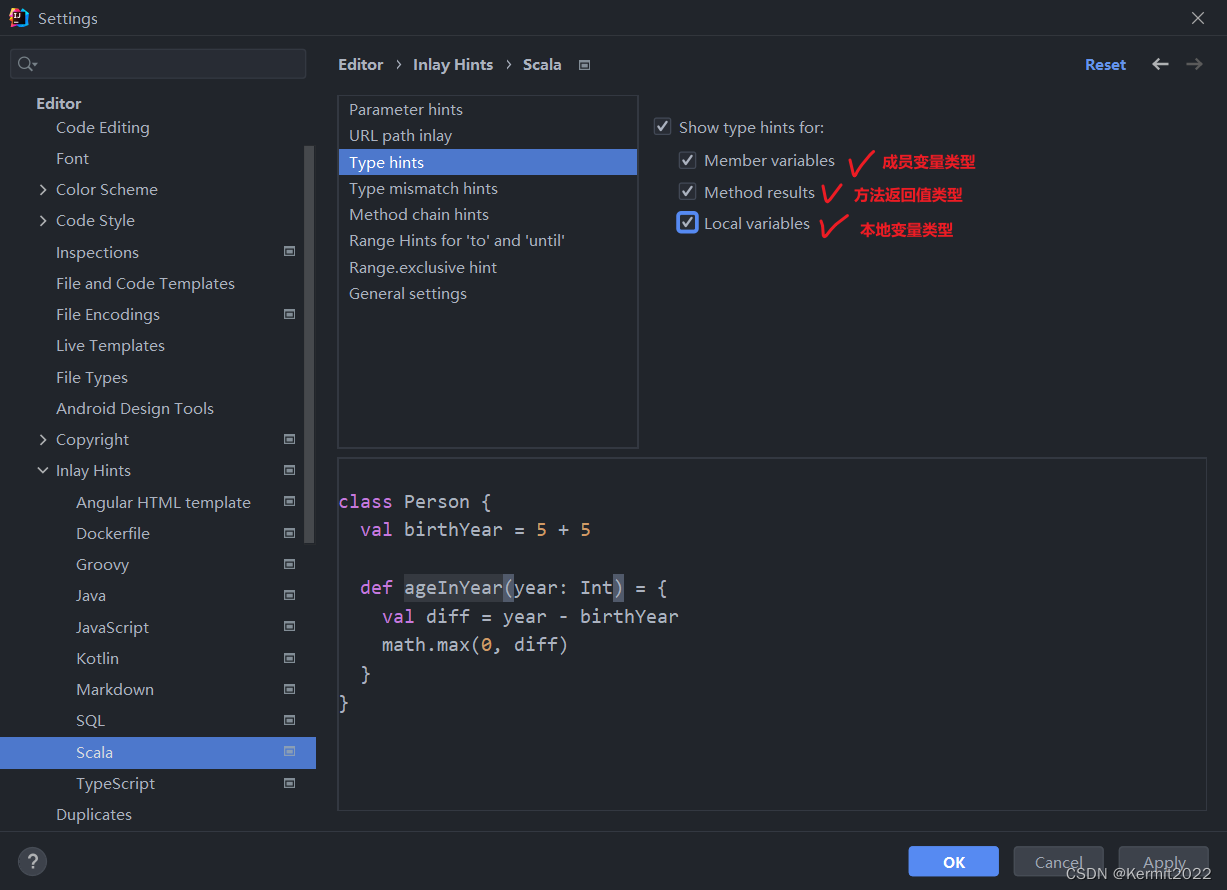Uncheck the Member variables checkbox
The height and width of the screenshot is (890, 1227).
coord(687,160)
